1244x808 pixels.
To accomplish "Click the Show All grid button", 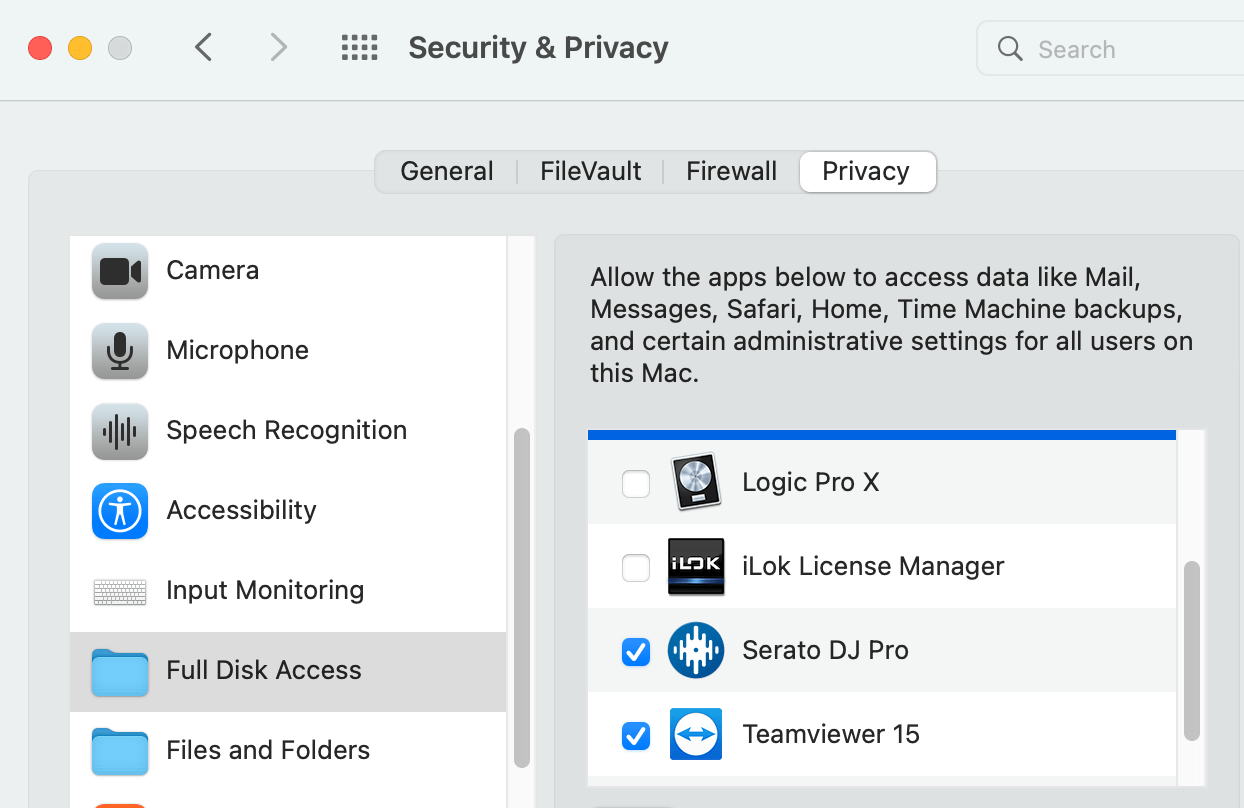I will tap(359, 47).
